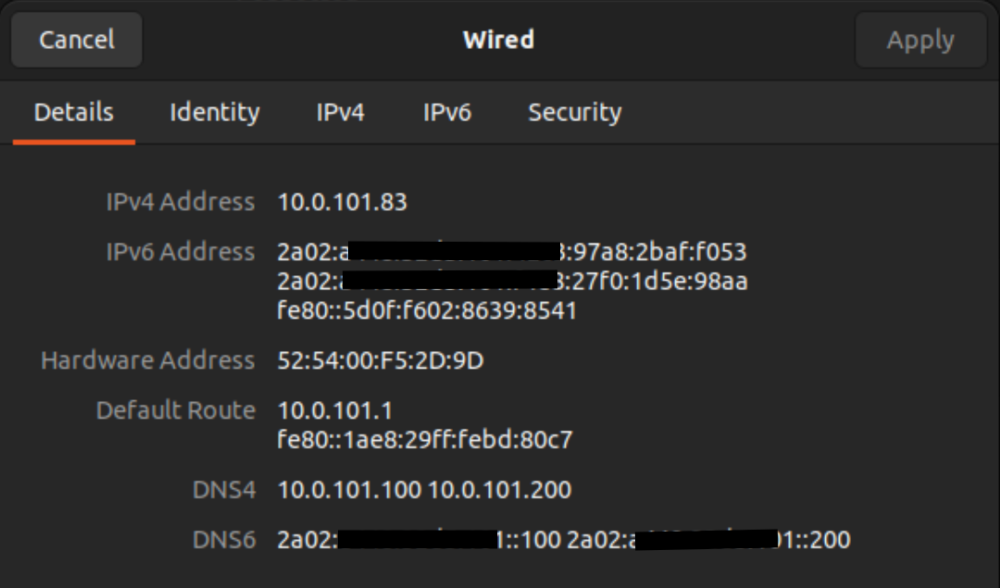Open the Identity tab

pyautogui.click(x=215, y=112)
